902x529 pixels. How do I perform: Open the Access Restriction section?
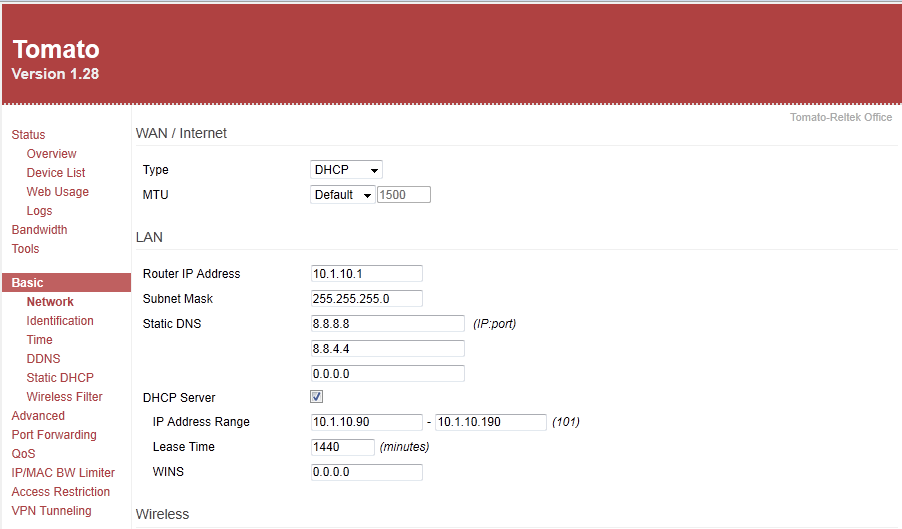60,492
